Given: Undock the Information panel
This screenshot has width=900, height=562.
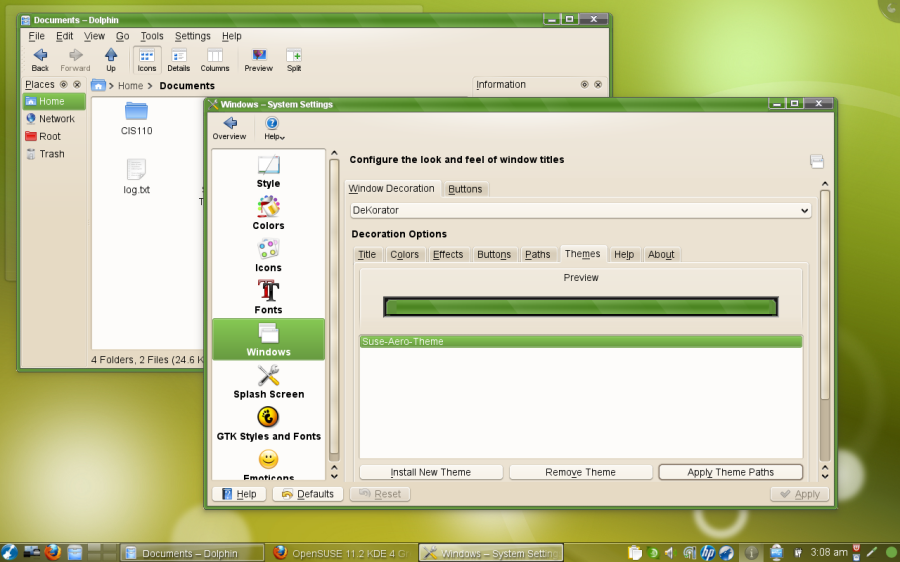Looking at the screenshot, I should (584, 84).
